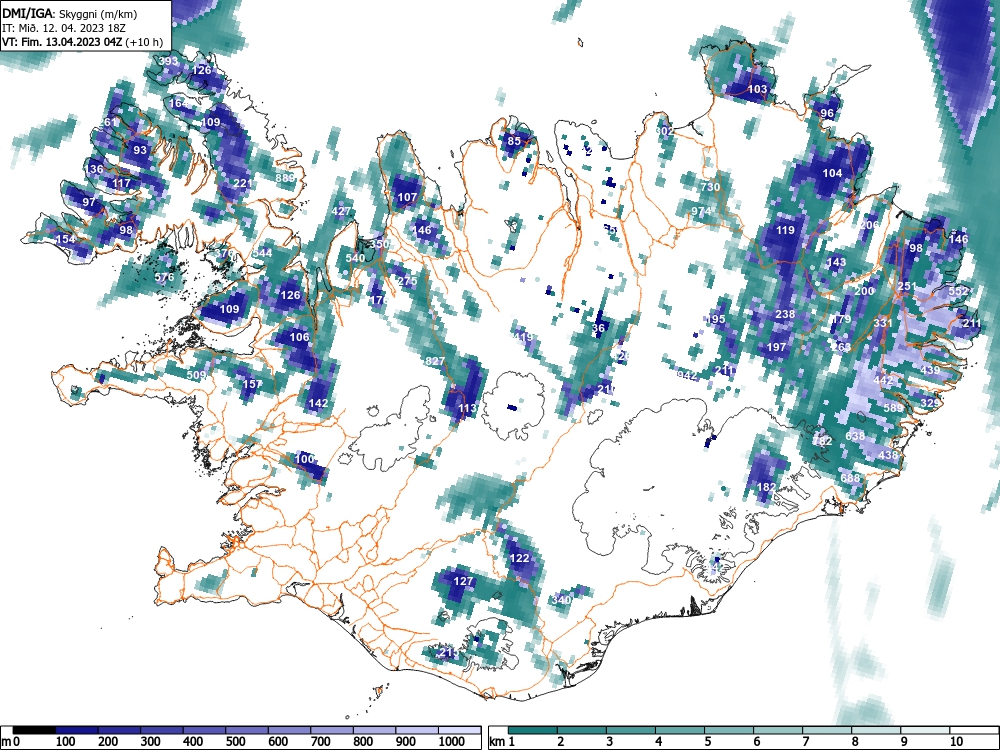Select the value 251 in the east
This screenshot has width=1000, height=750.
907,286
